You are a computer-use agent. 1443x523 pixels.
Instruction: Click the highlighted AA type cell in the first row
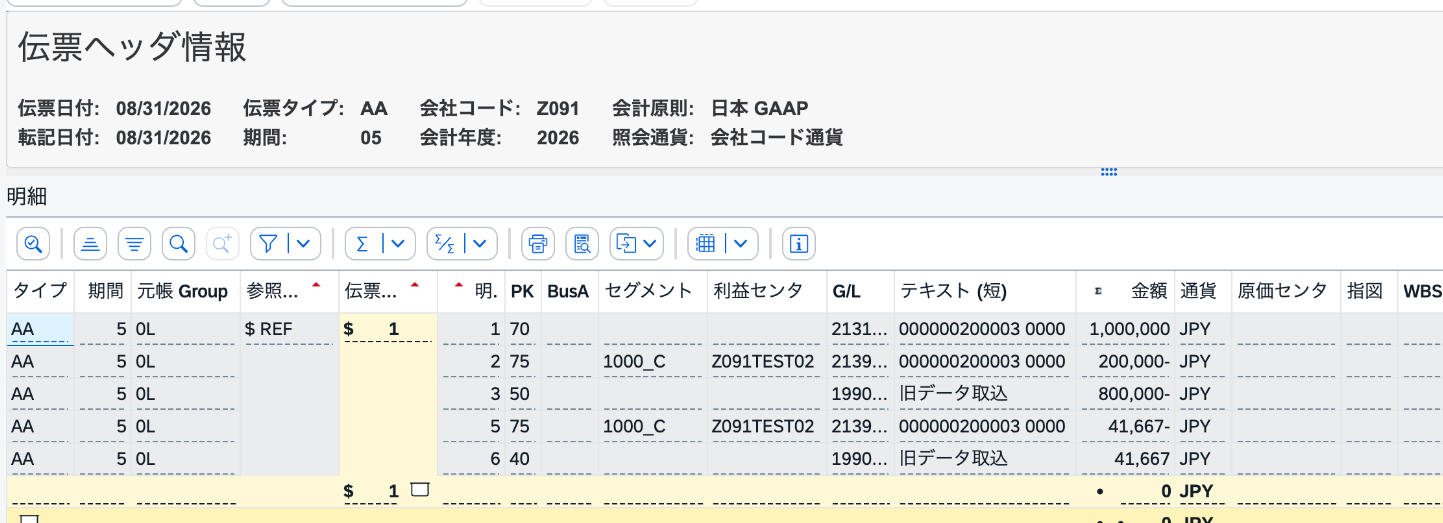[39, 328]
